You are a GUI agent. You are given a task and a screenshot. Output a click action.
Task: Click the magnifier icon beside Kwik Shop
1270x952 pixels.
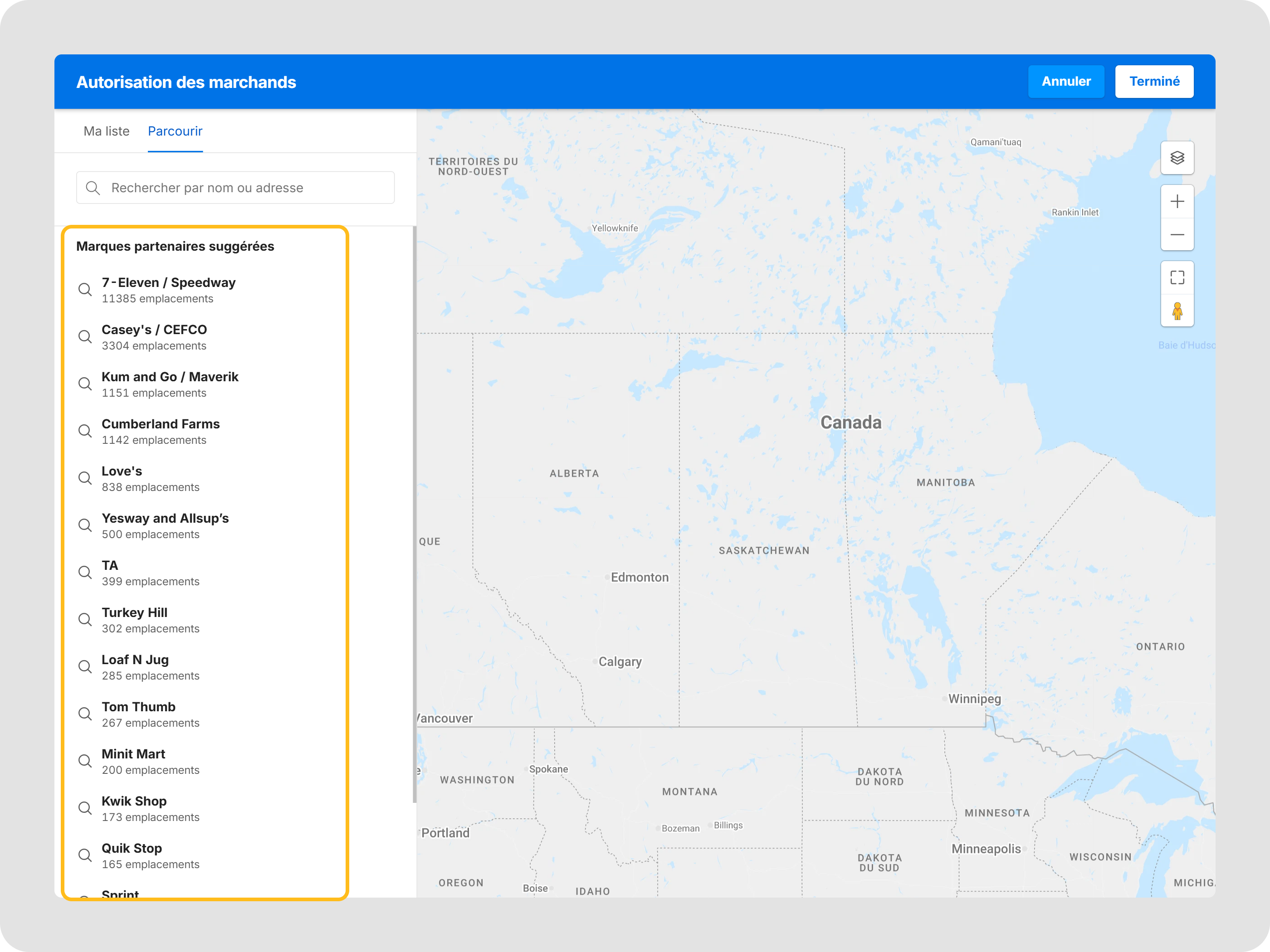pos(85,808)
